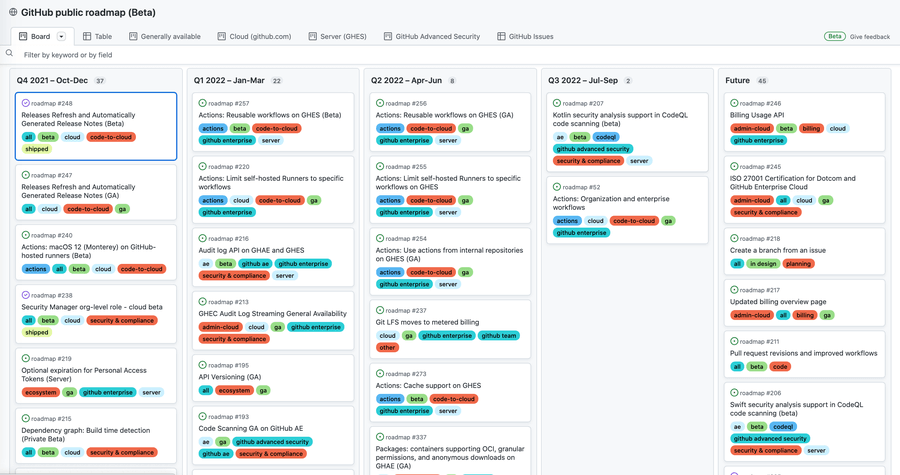The image size is (900, 475).
Task: Click the status icon on roadmap #213
Action: pyautogui.click(x=203, y=302)
